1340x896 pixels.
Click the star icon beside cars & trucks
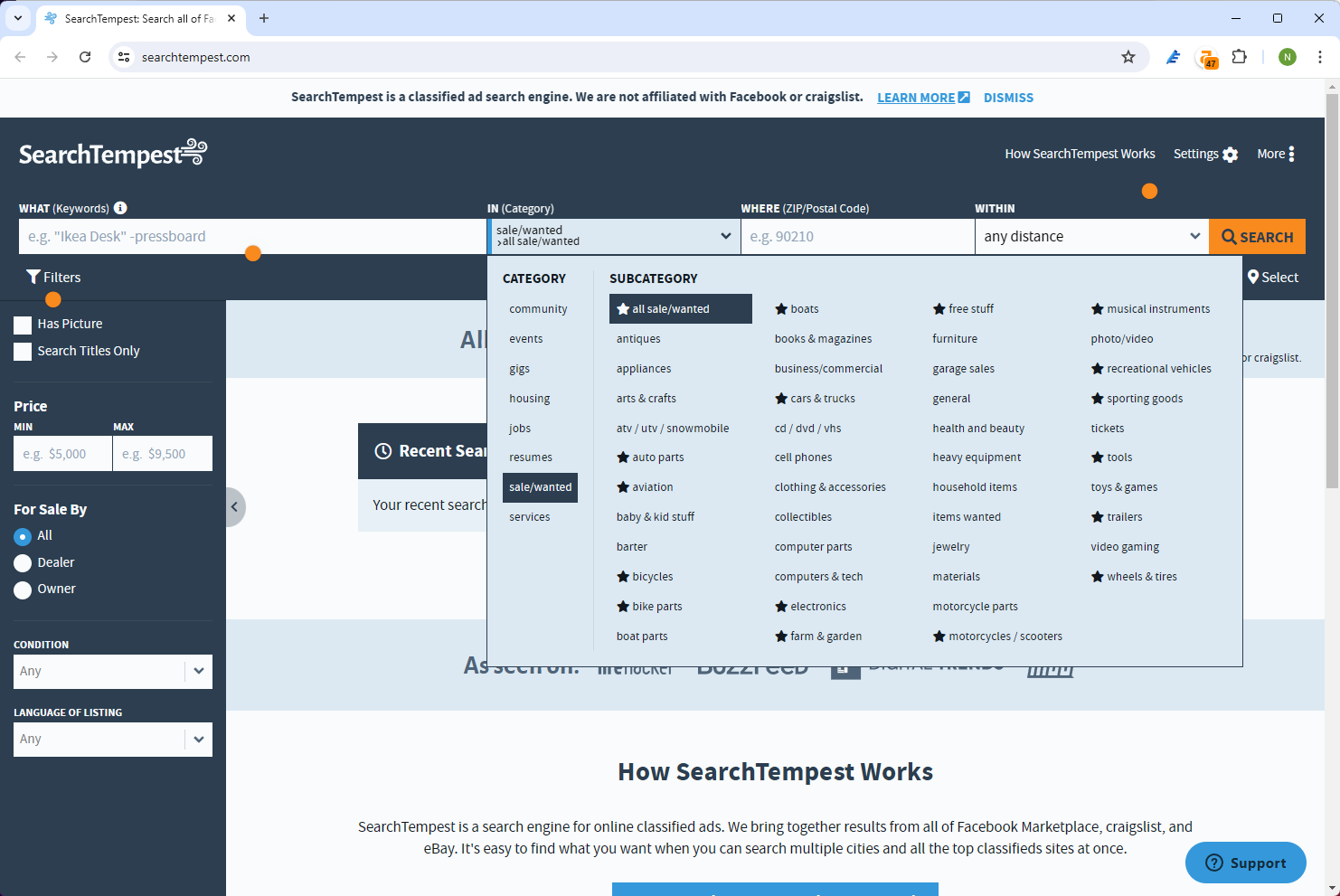tap(779, 398)
